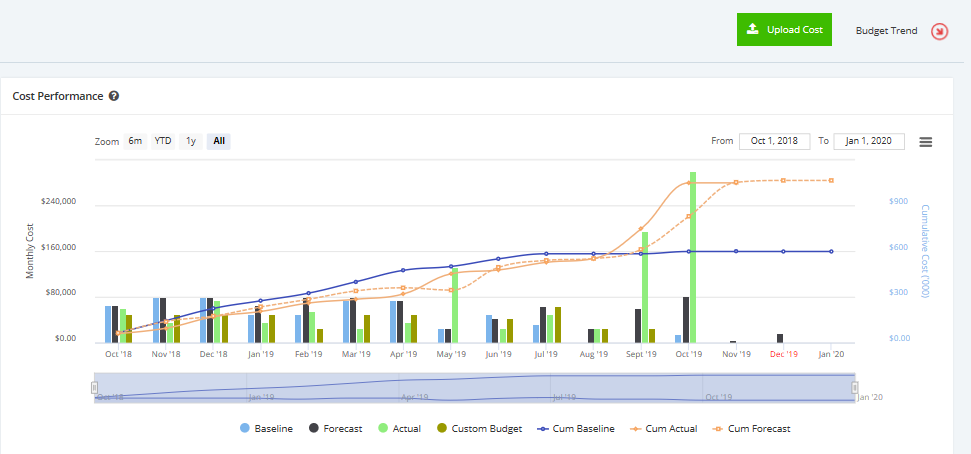This screenshot has height=454, width=971.
Task: Click the blue Oct '18 Baseline bar
Action: 108,325
